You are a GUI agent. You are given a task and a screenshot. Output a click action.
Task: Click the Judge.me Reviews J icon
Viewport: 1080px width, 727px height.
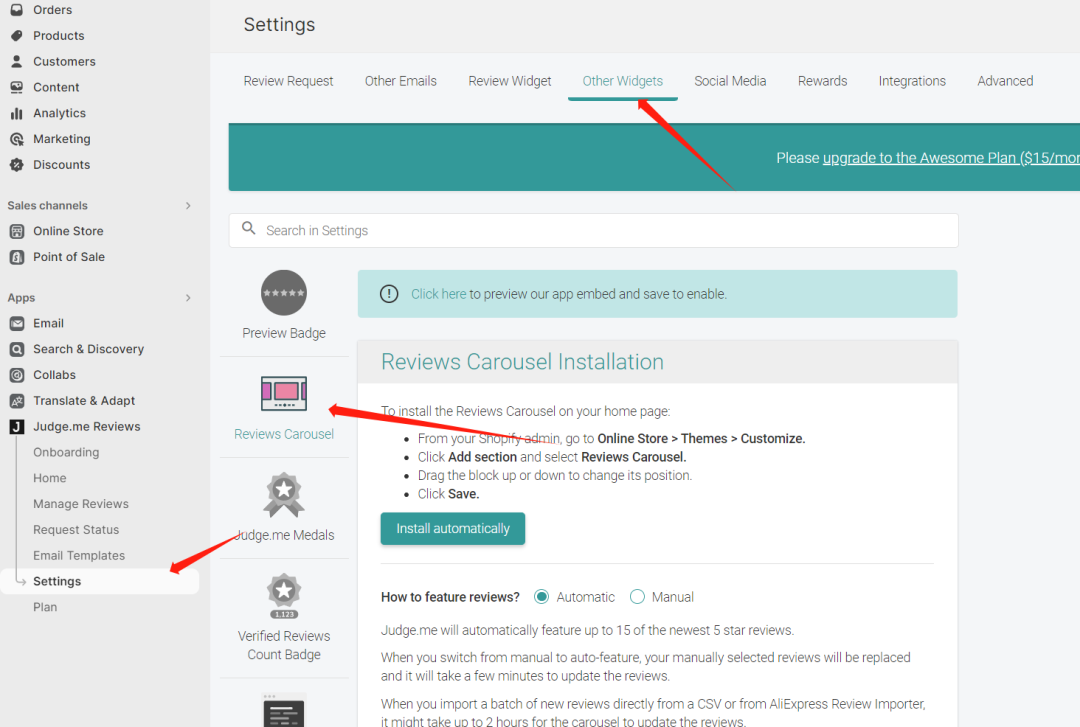(17, 427)
